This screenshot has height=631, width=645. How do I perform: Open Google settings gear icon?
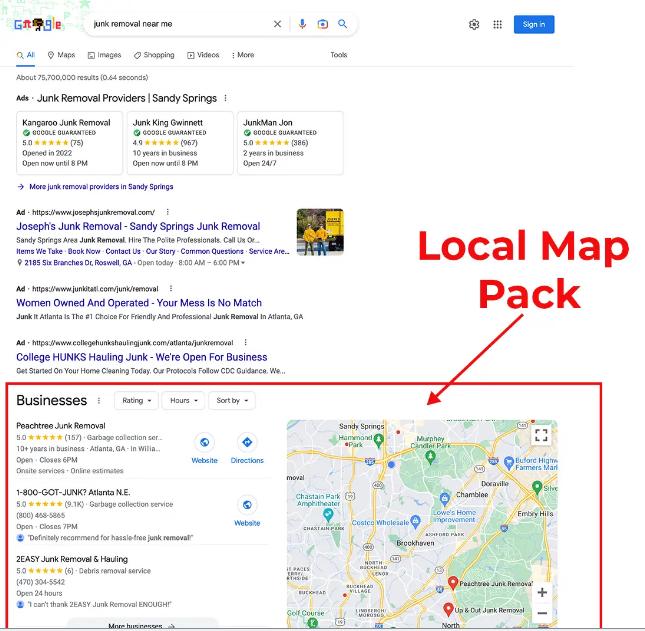[x=474, y=24]
